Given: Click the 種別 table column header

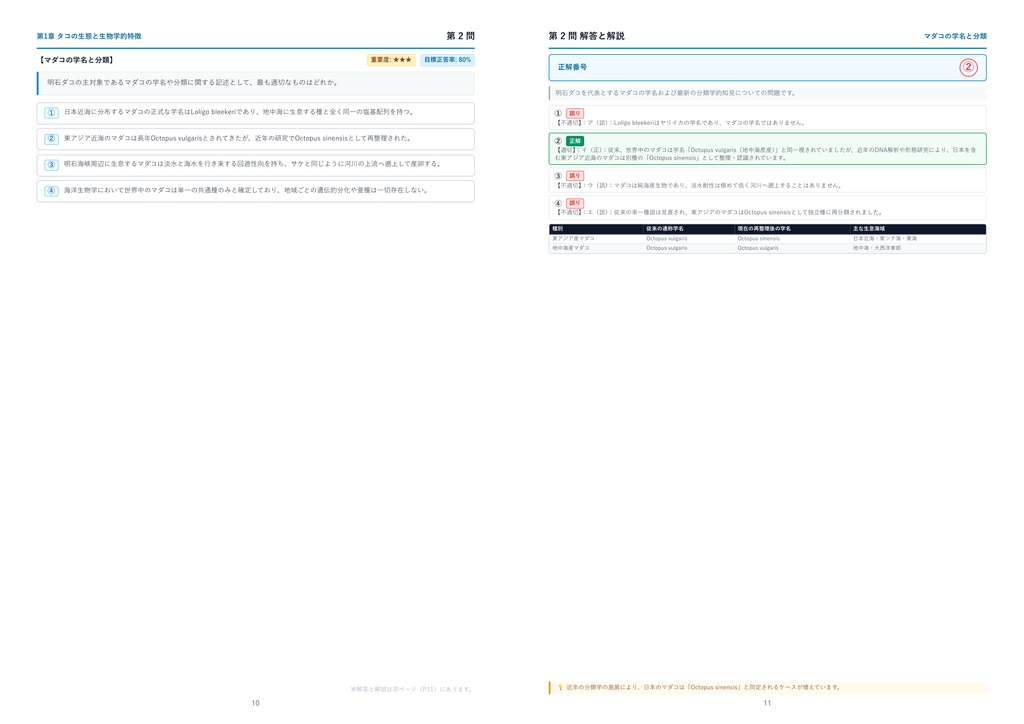Looking at the screenshot, I should [x=558, y=229].
